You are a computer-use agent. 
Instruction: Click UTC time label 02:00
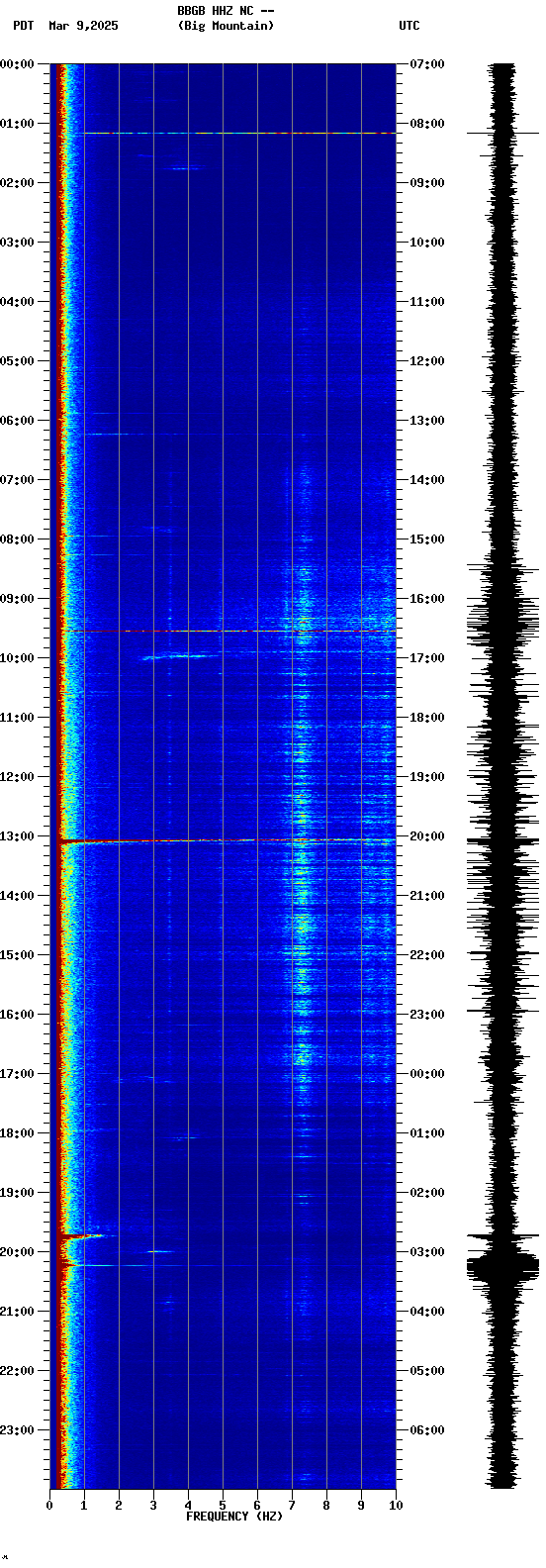[427, 1193]
